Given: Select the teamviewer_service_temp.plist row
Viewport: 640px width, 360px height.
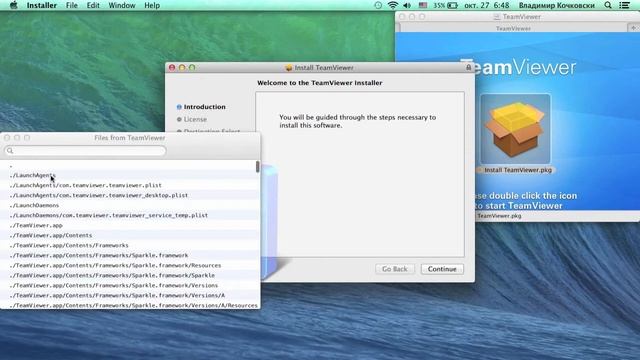Looking at the screenshot, I should 130,215.
